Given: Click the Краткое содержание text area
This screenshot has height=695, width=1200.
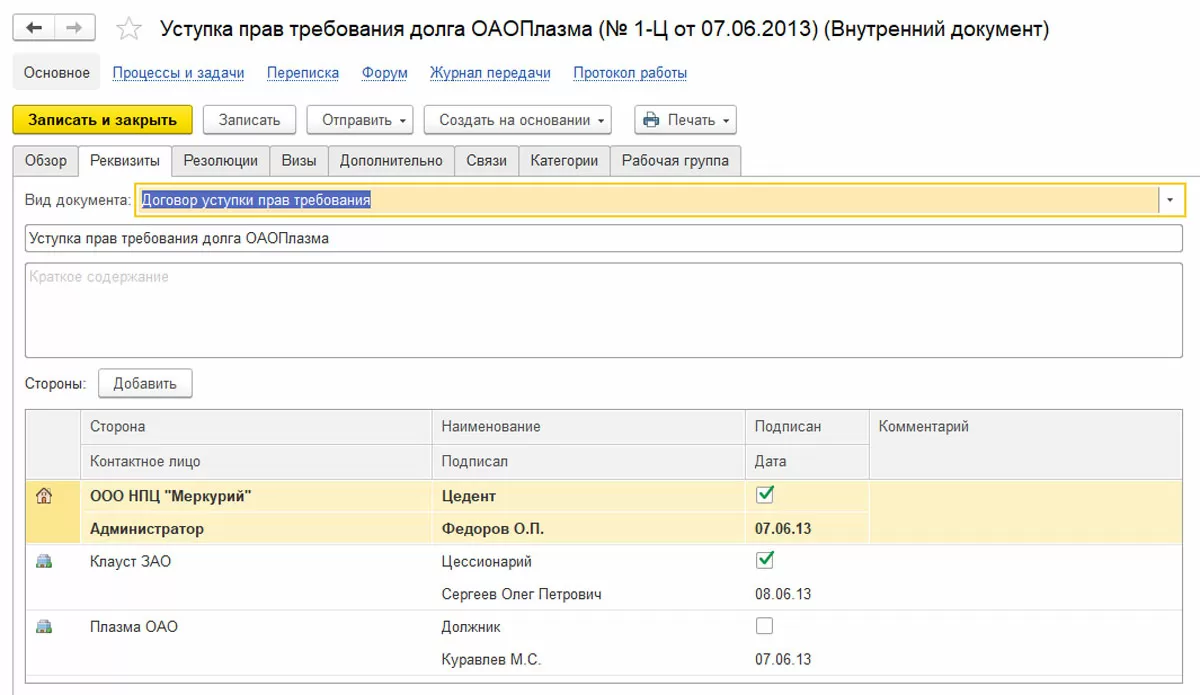Looking at the screenshot, I should (604, 310).
